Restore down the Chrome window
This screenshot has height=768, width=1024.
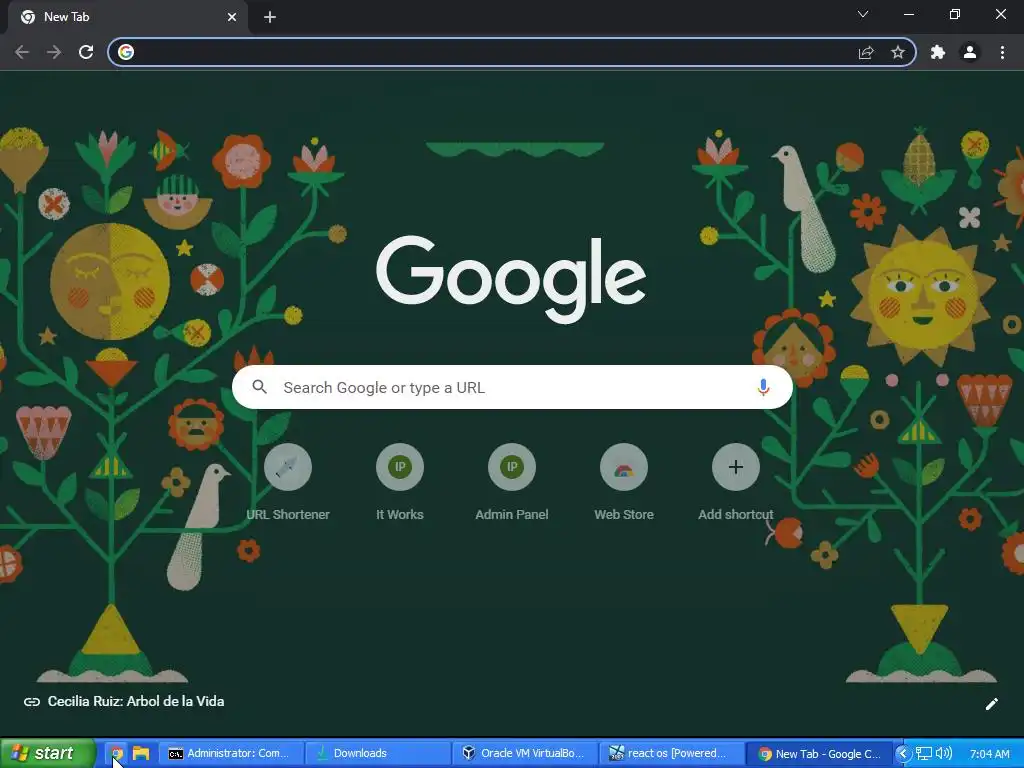point(955,14)
